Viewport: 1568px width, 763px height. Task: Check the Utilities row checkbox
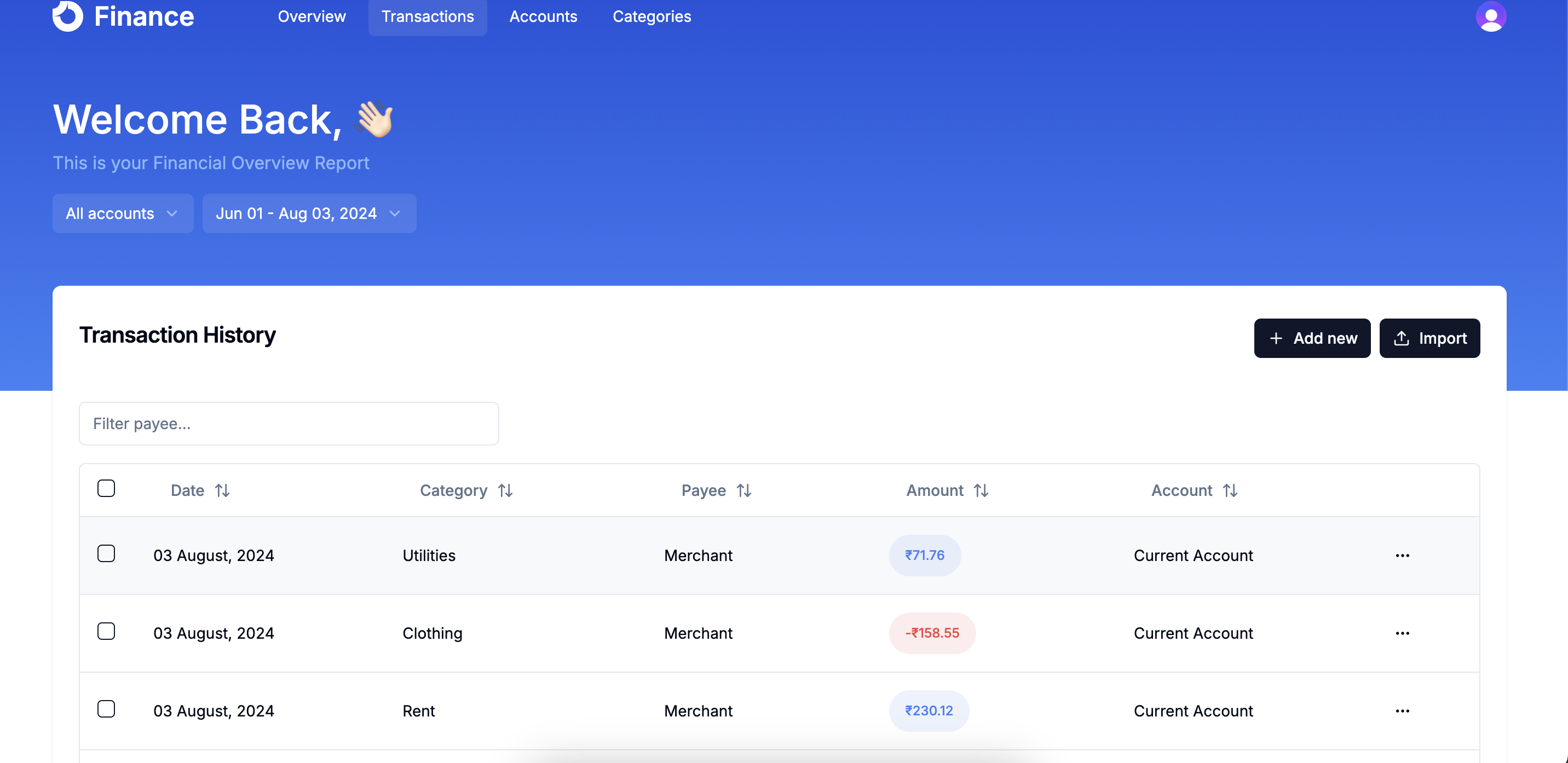pyautogui.click(x=107, y=554)
